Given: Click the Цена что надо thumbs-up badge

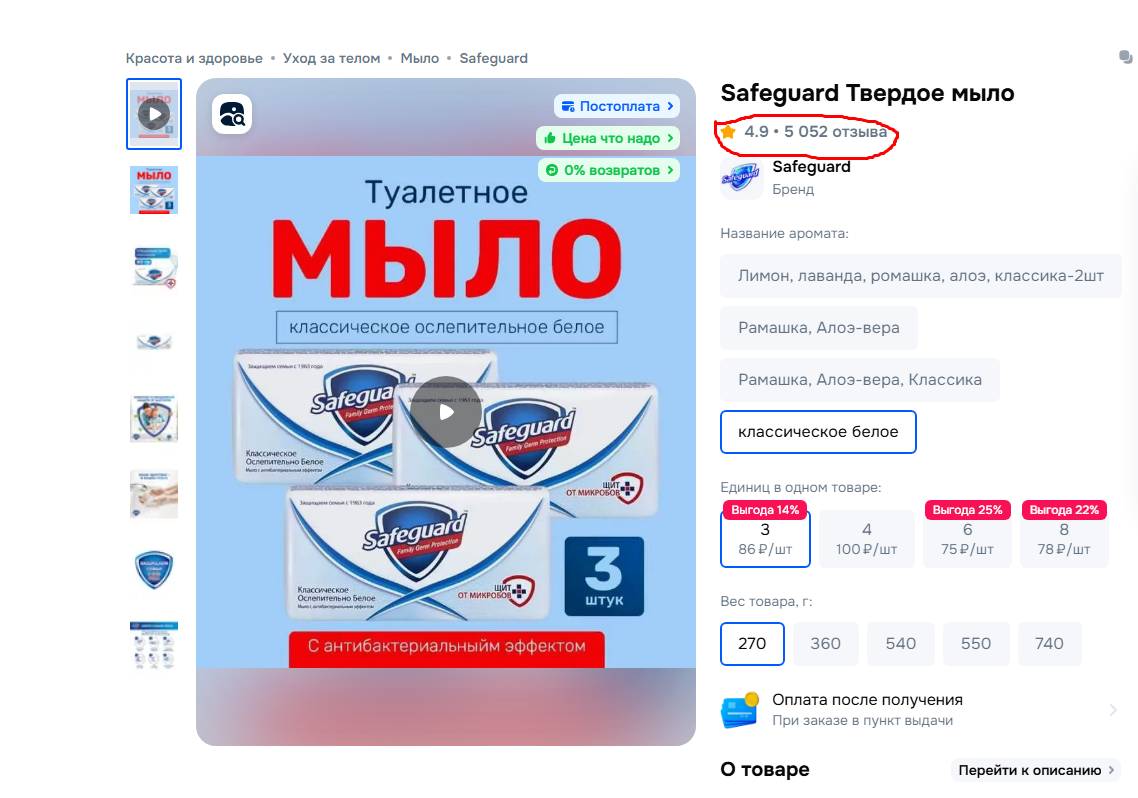Looking at the screenshot, I should [x=608, y=138].
